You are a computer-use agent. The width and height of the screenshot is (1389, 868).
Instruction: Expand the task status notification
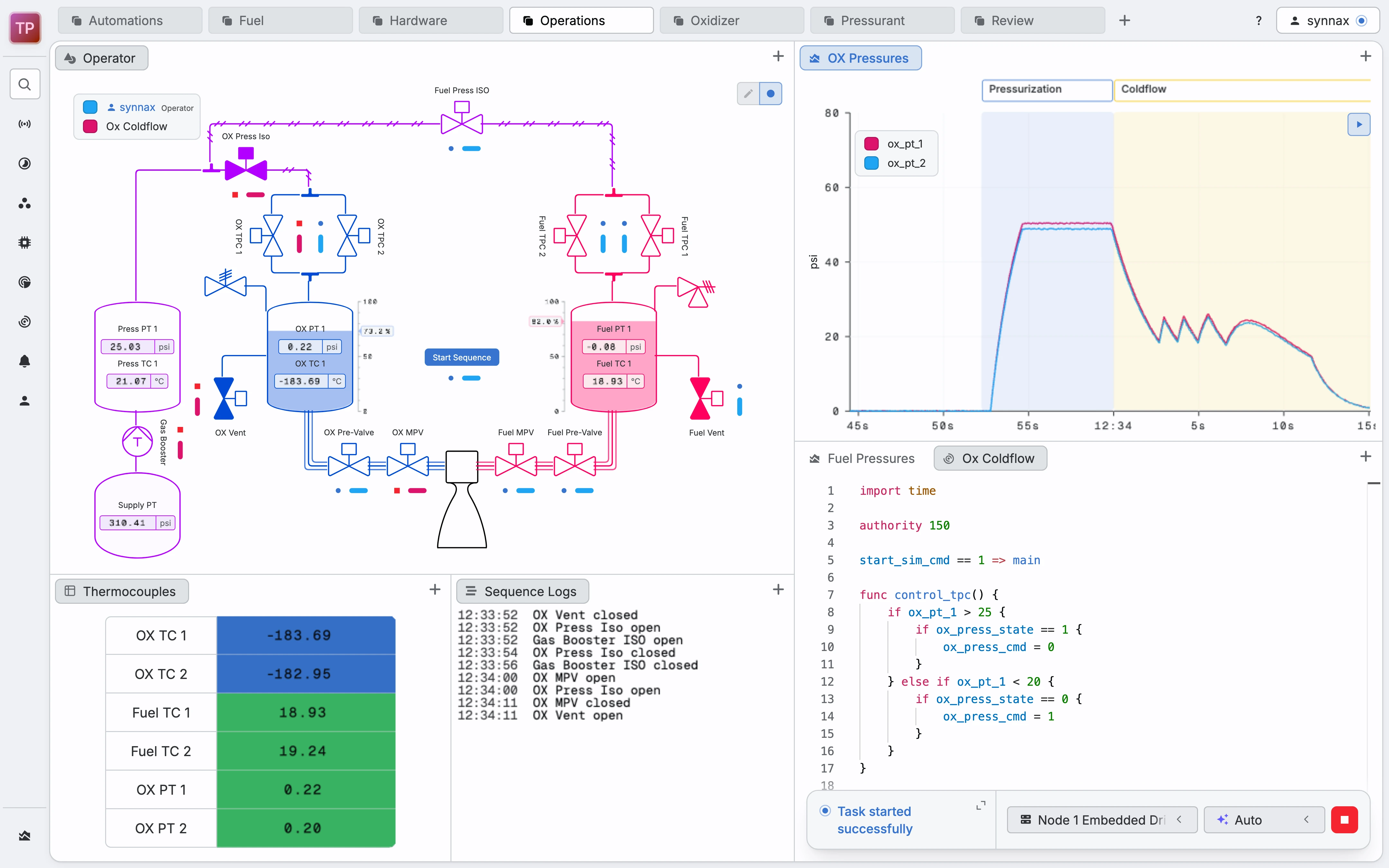(x=981, y=805)
